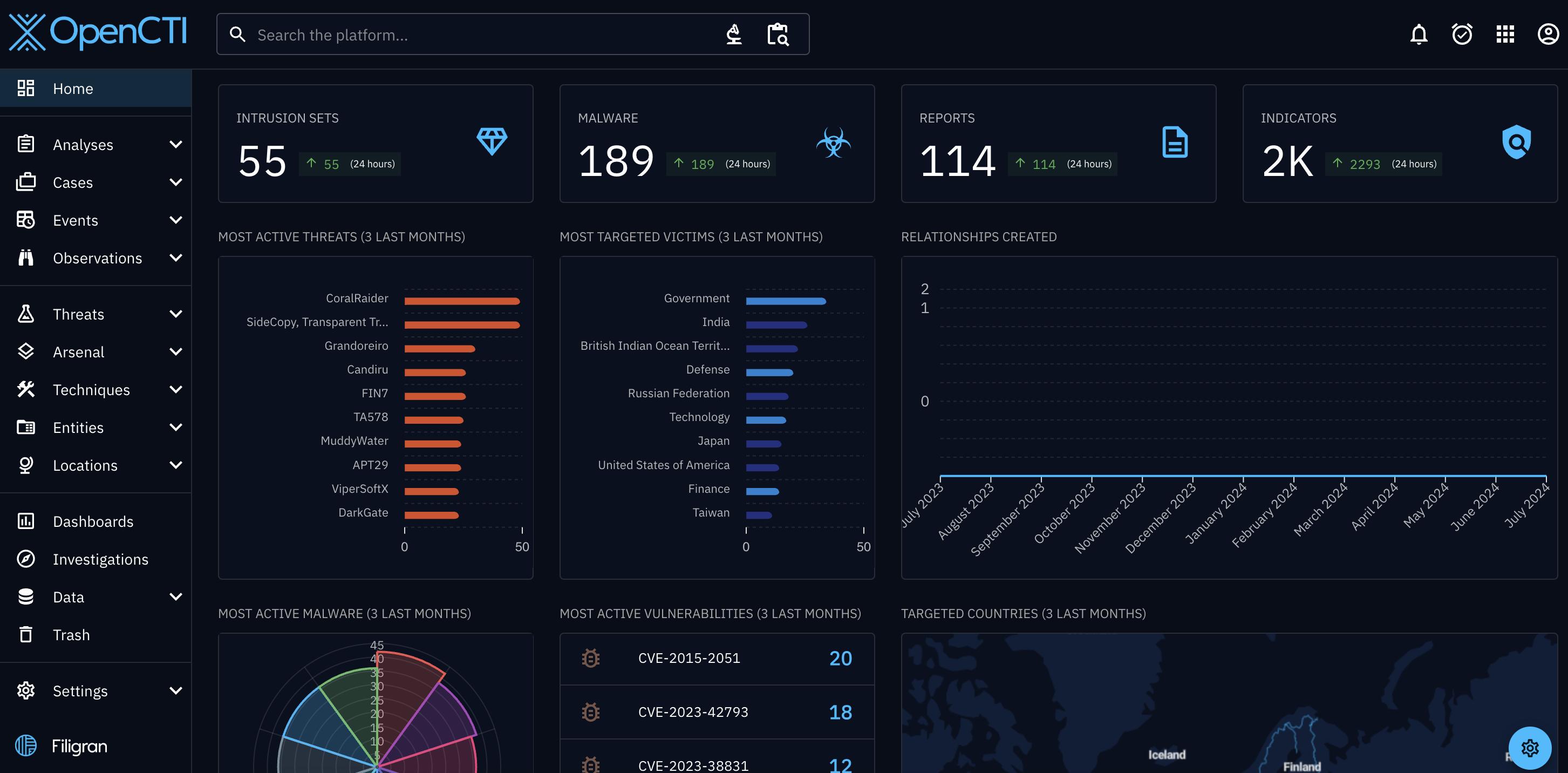Open the floating dashboard settings gear
The width and height of the screenshot is (1568, 773).
(x=1529, y=748)
